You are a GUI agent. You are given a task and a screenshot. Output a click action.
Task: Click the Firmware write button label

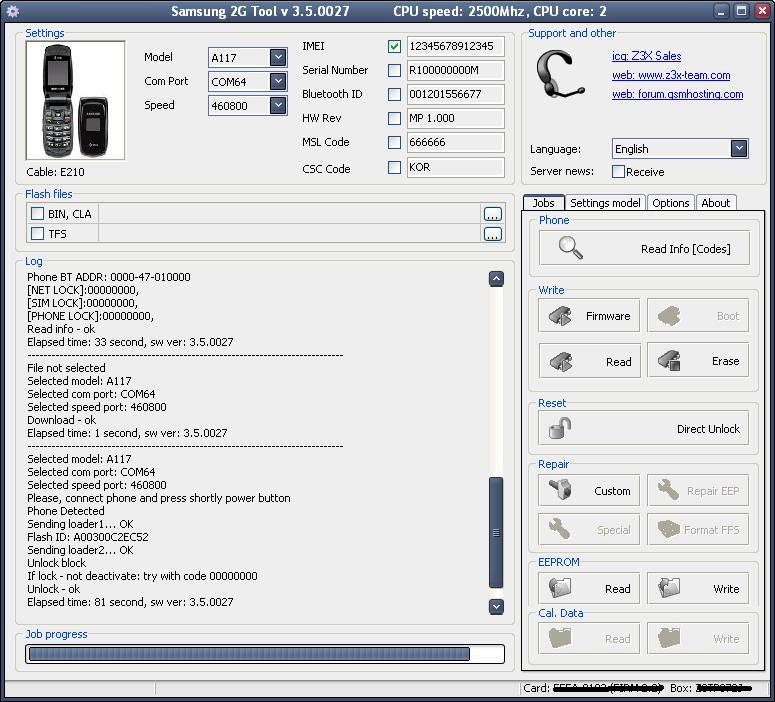click(608, 316)
